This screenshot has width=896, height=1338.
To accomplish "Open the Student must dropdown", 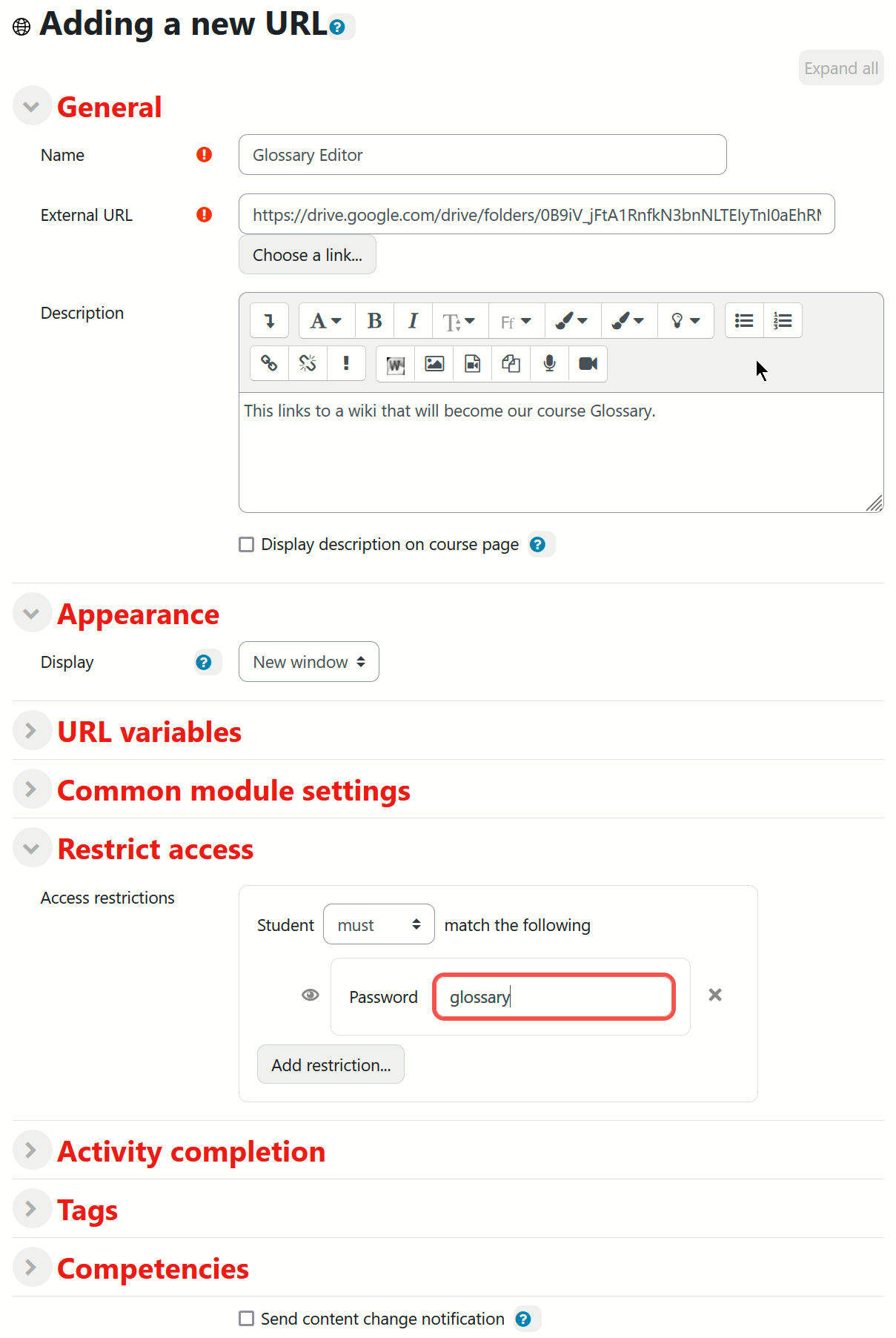I will (x=379, y=924).
